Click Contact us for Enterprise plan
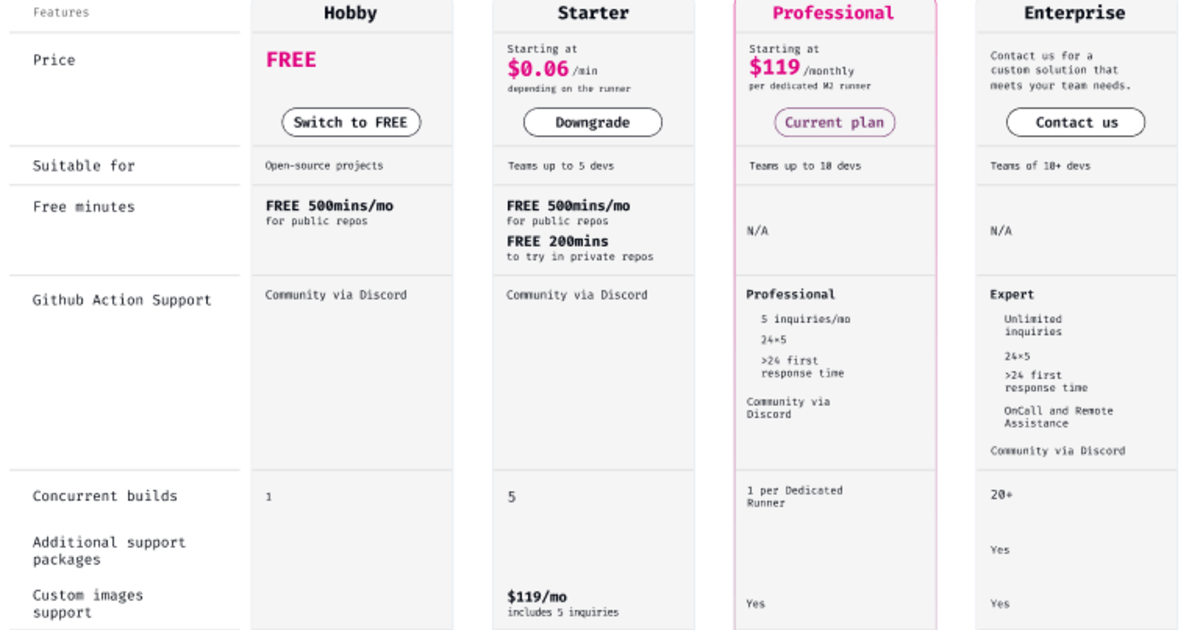 click(x=1075, y=122)
